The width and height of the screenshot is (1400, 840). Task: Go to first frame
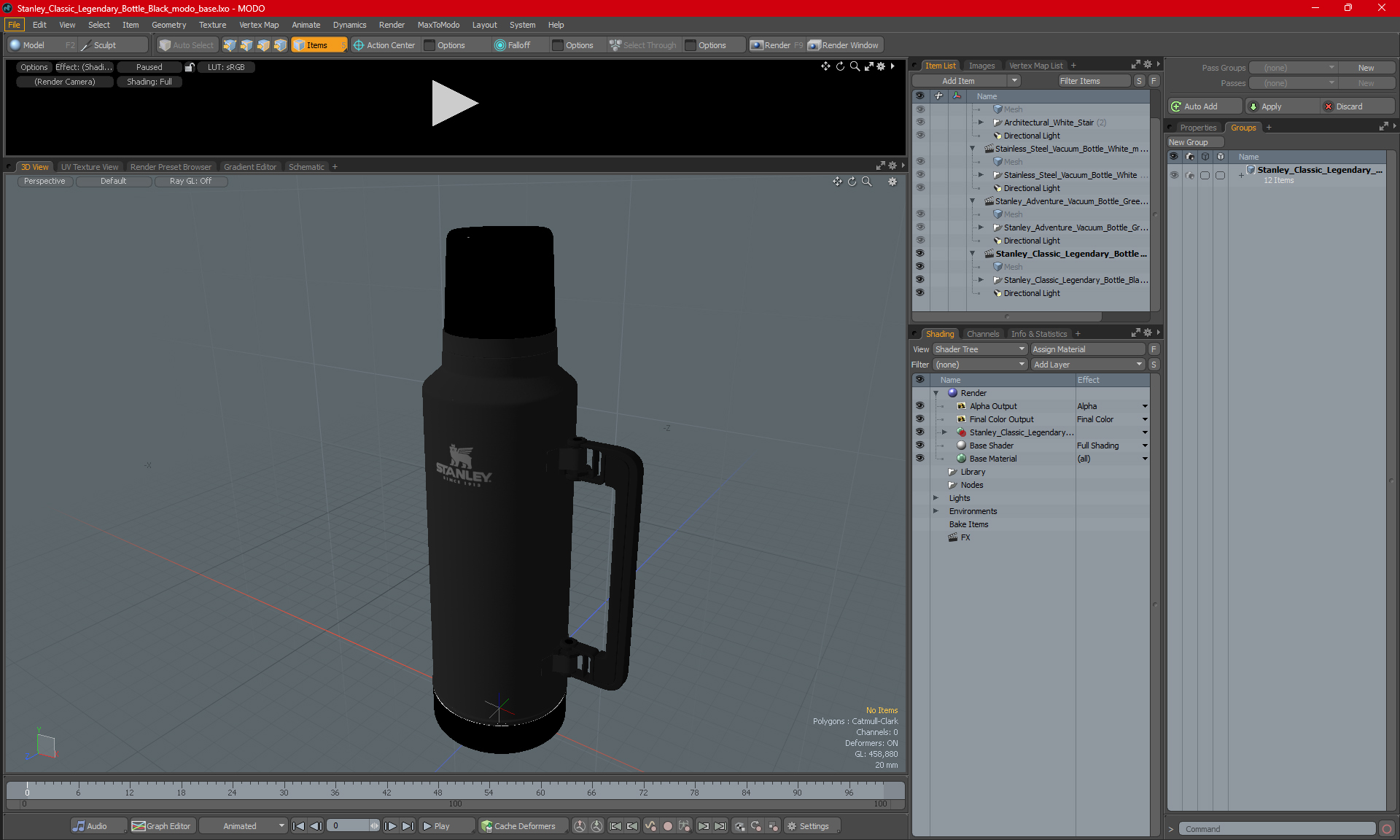[x=298, y=826]
